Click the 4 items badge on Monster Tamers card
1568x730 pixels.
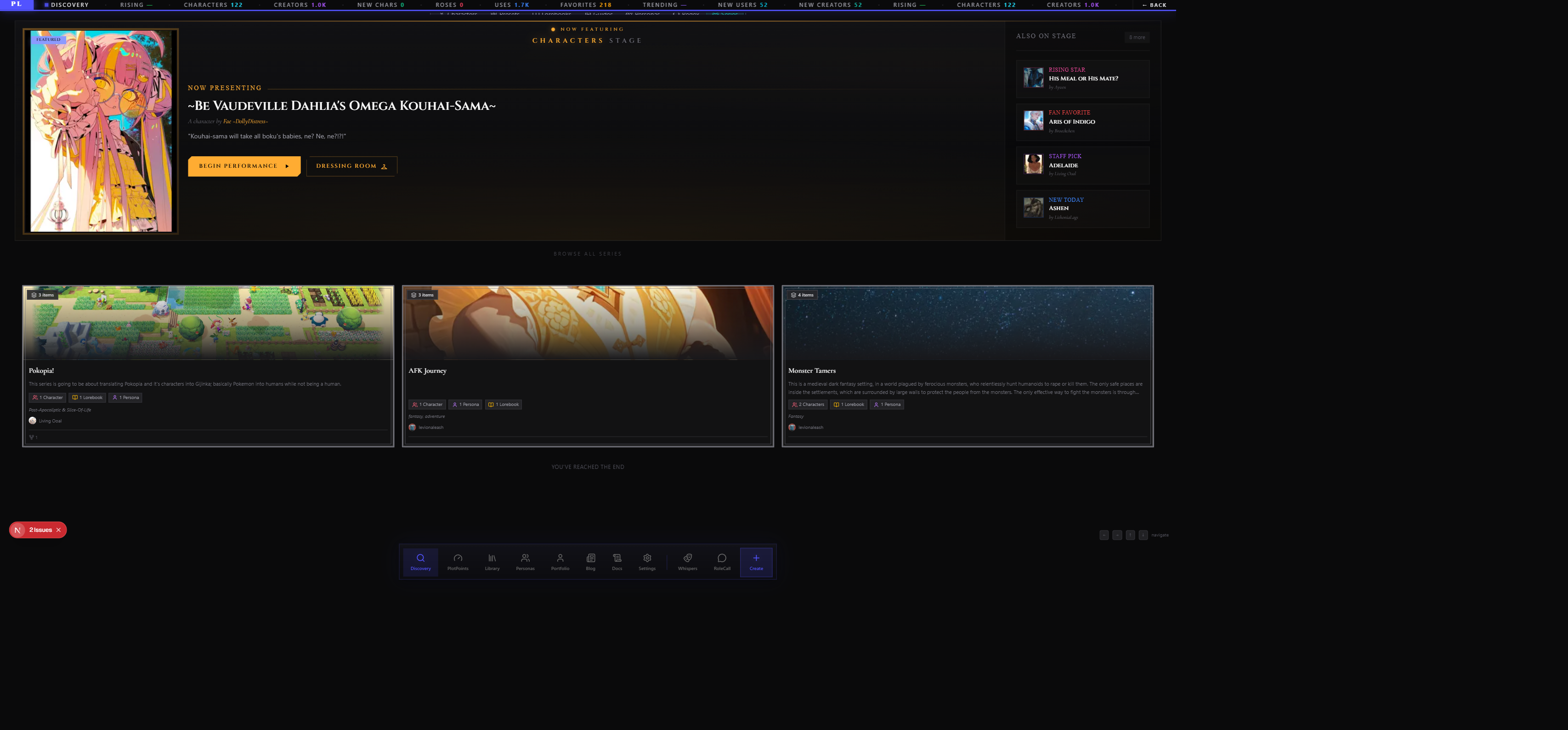[802, 295]
